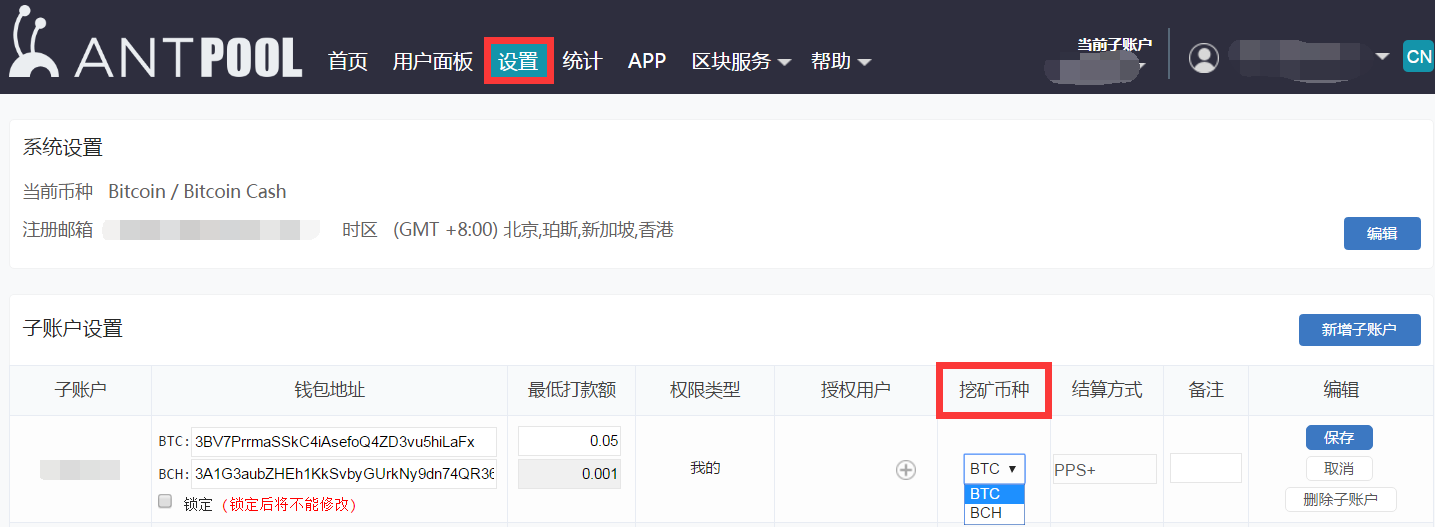Open the mining coin BTC dropdown
Screen dimensions: 1435x527
(993, 469)
